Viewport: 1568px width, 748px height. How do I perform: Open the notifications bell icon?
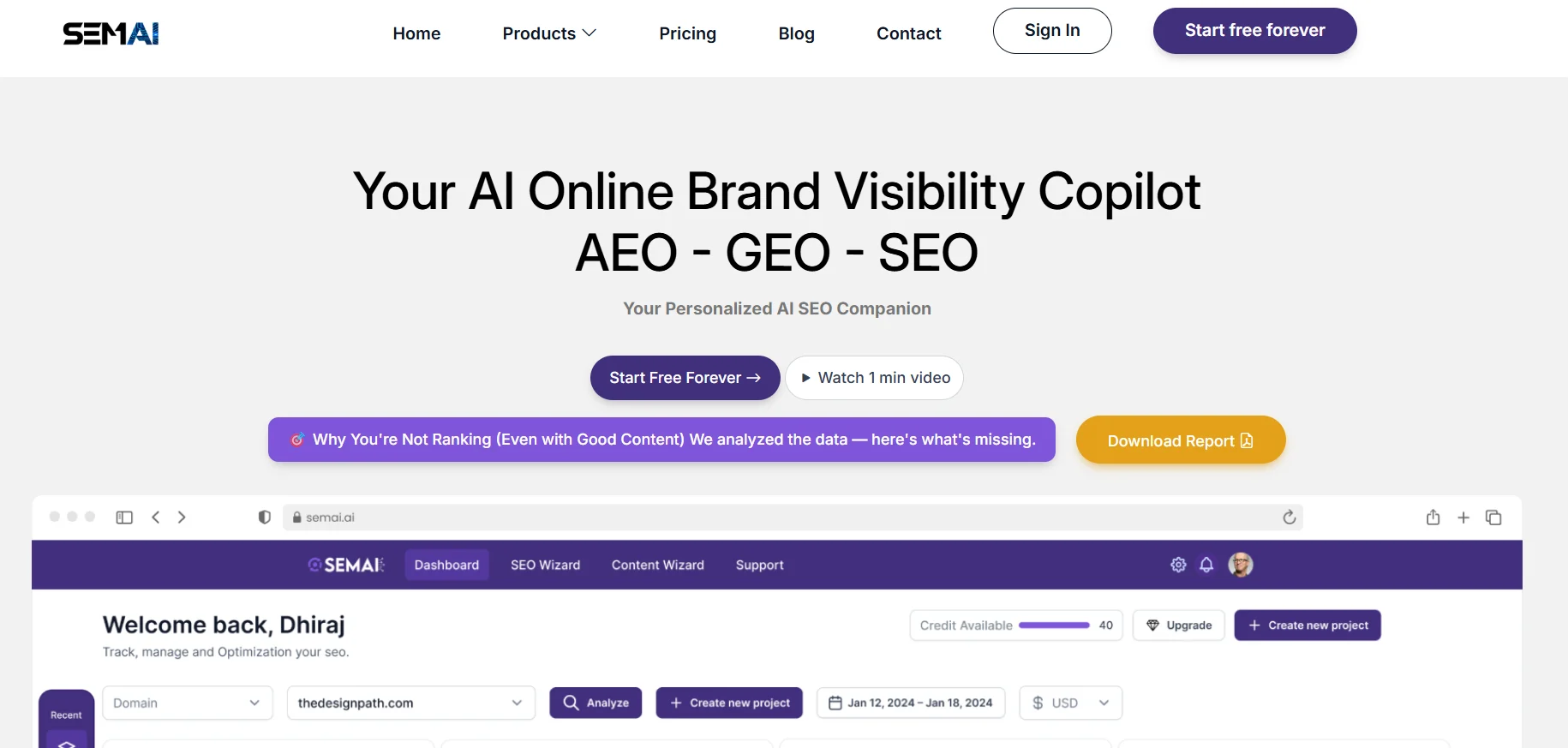1206,565
